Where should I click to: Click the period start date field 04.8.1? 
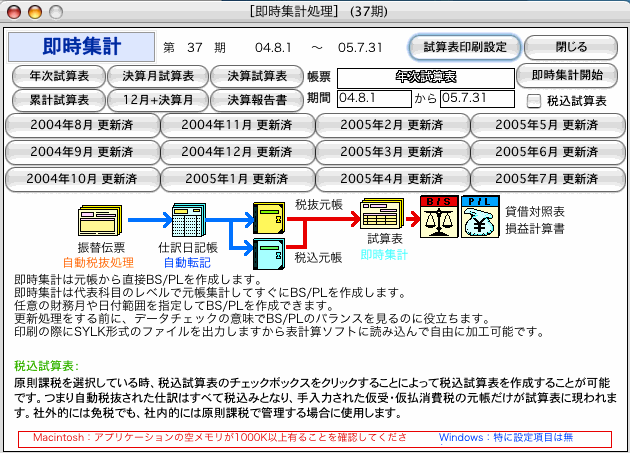pyautogui.click(x=373, y=99)
